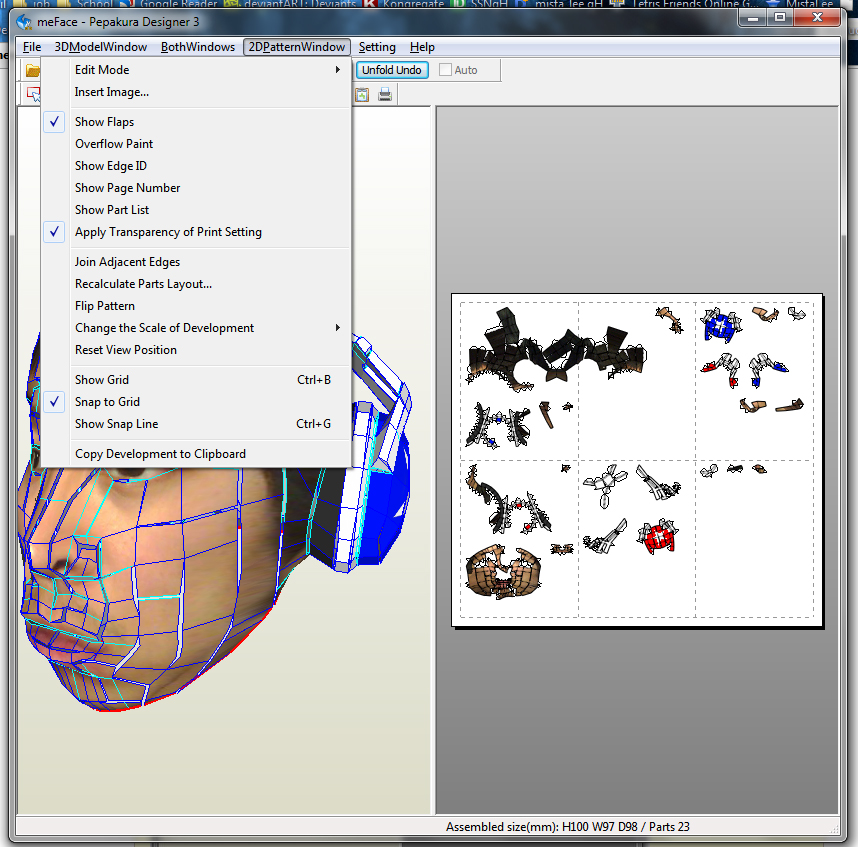Toggle Apply Transparency of Print Setting
Viewport: 858px width, 847px height.
196,232
